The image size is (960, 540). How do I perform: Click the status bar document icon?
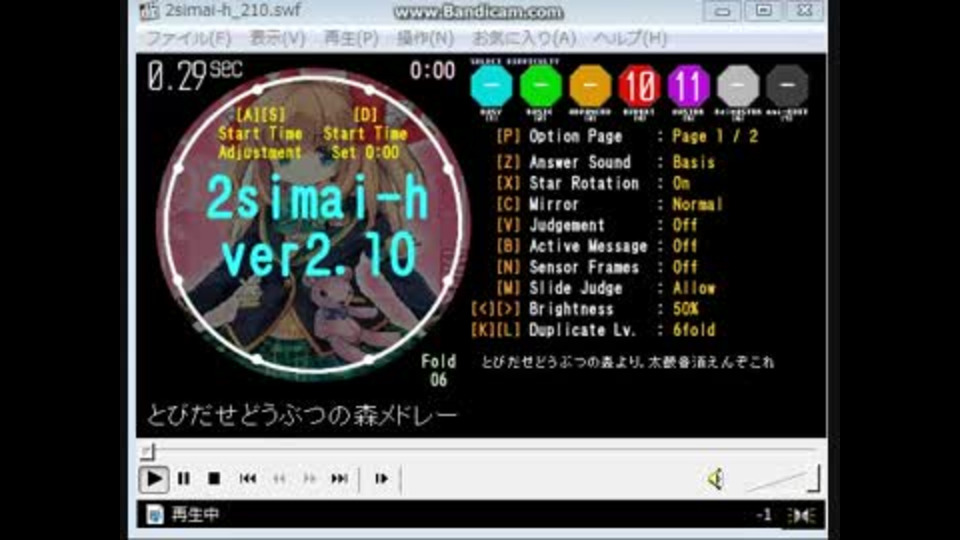[155, 514]
